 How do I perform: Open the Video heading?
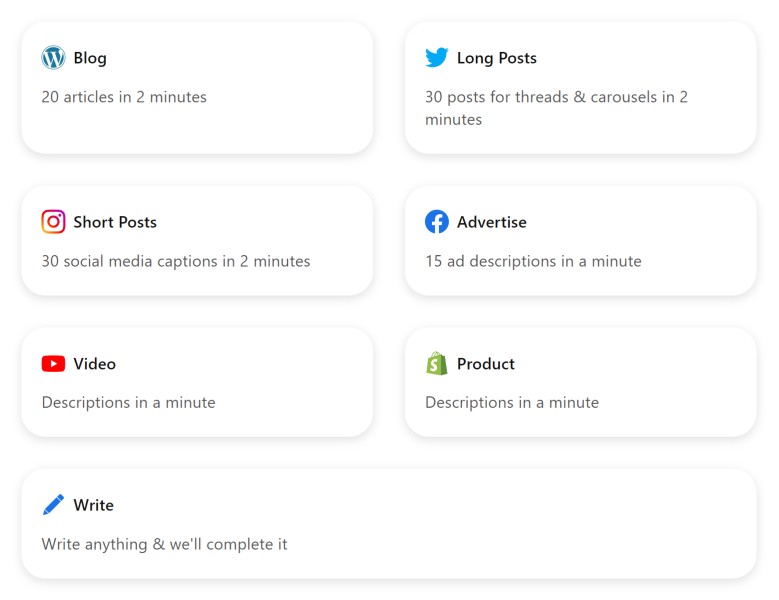click(94, 364)
